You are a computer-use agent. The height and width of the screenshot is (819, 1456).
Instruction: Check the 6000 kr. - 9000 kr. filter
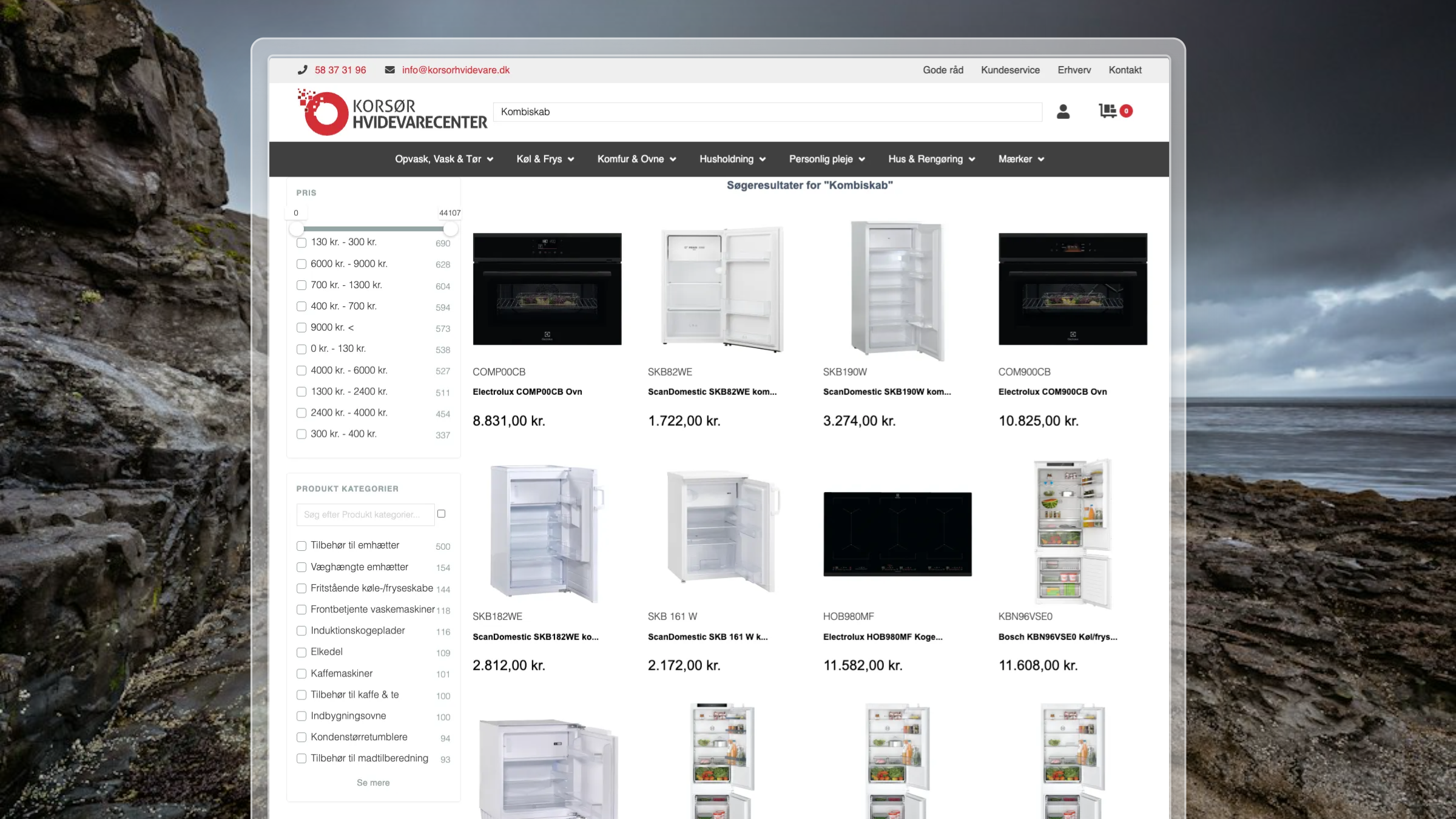[302, 264]
